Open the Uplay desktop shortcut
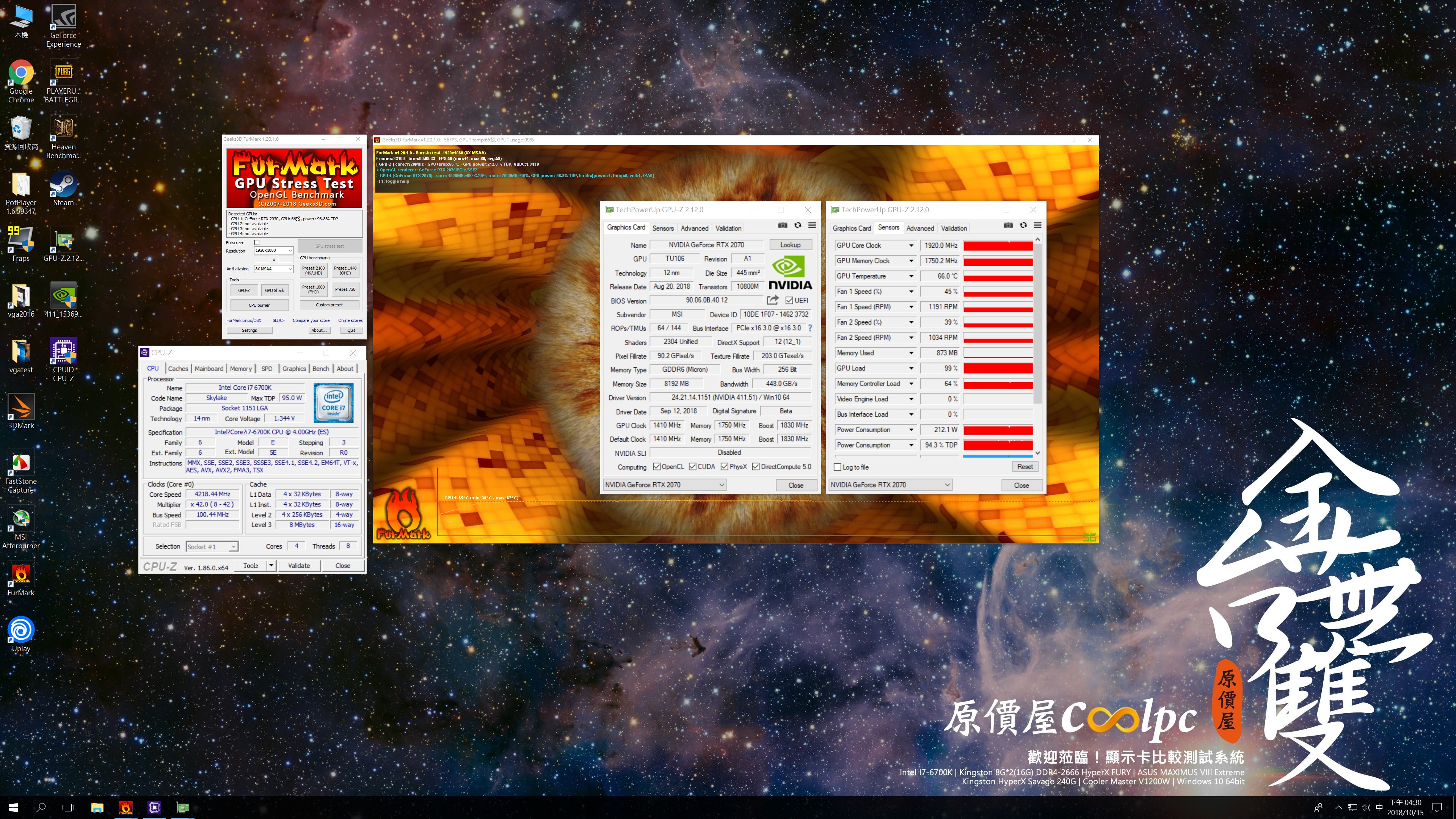Screen dimensions: 1456x819 [x=21, y=635]
